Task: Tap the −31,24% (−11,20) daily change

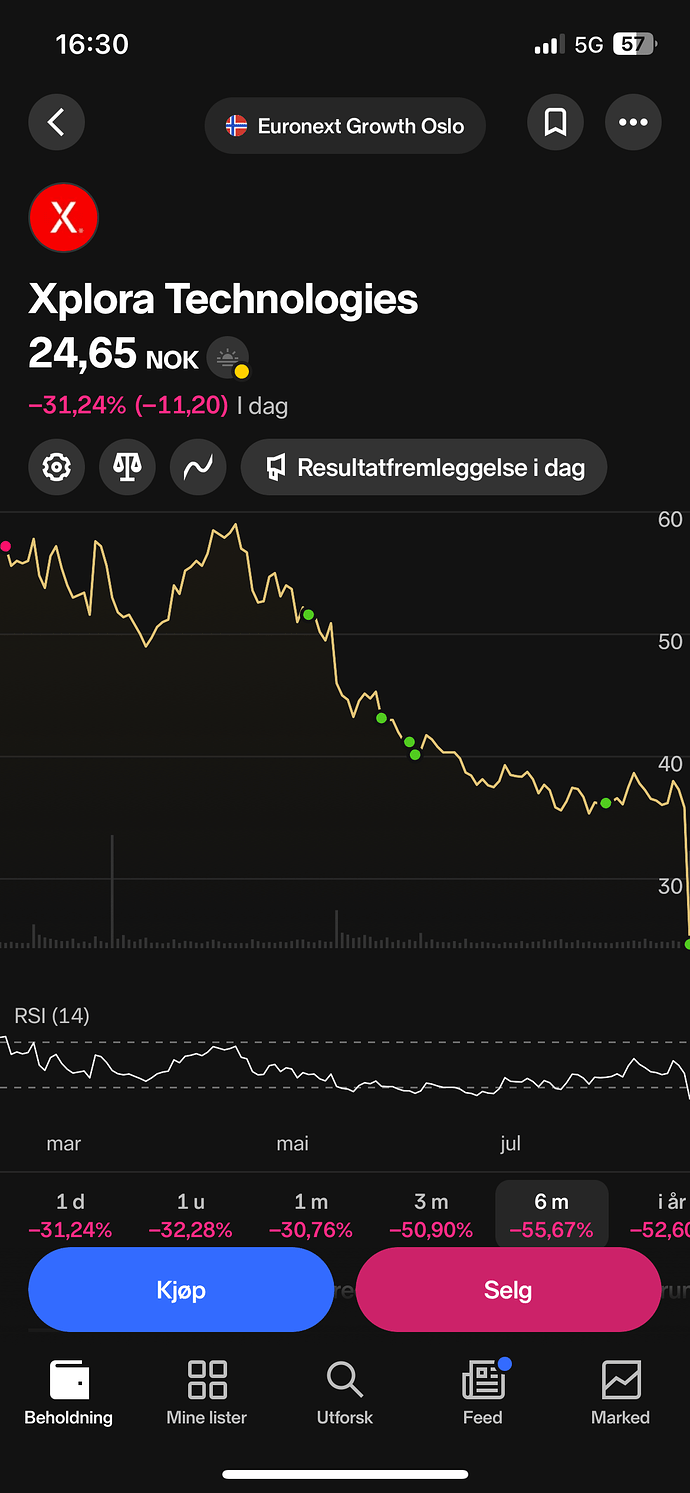Action: click(x=129, y=405)
